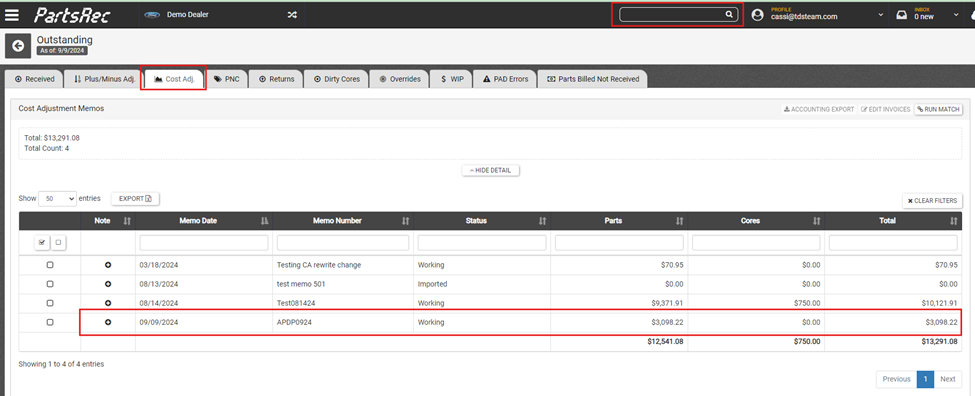Sort by Total column arrows
975x396 pixels.
[954, 221]
